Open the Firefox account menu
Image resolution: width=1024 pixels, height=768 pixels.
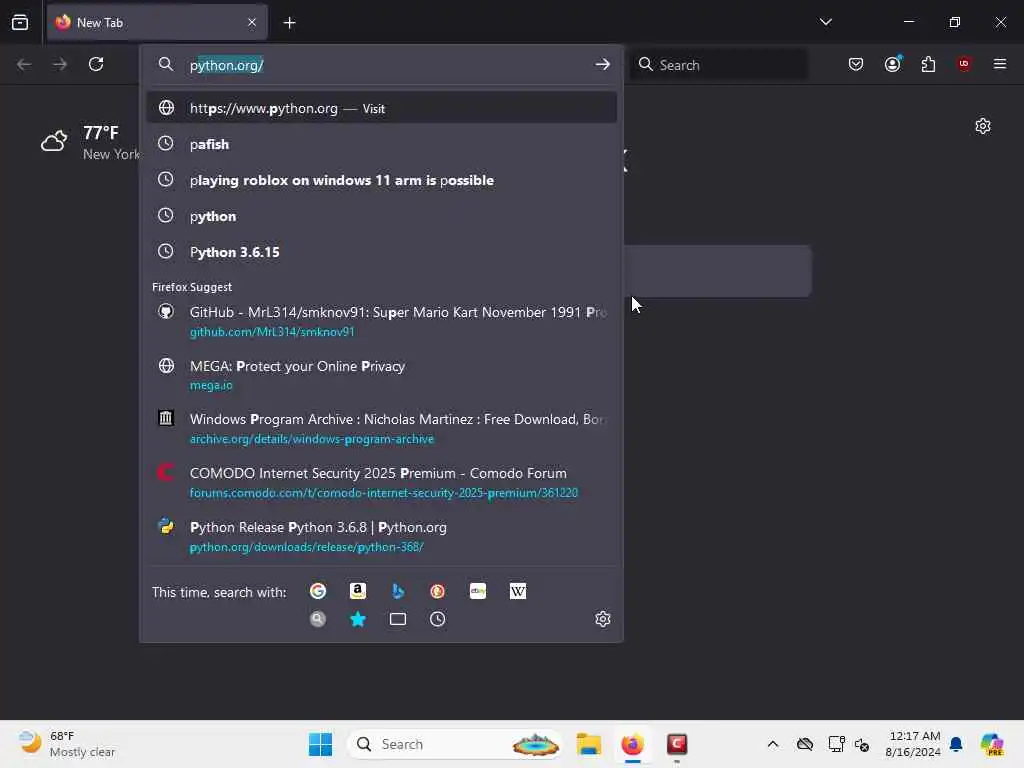pyautogui.click(x=893, y=64)
